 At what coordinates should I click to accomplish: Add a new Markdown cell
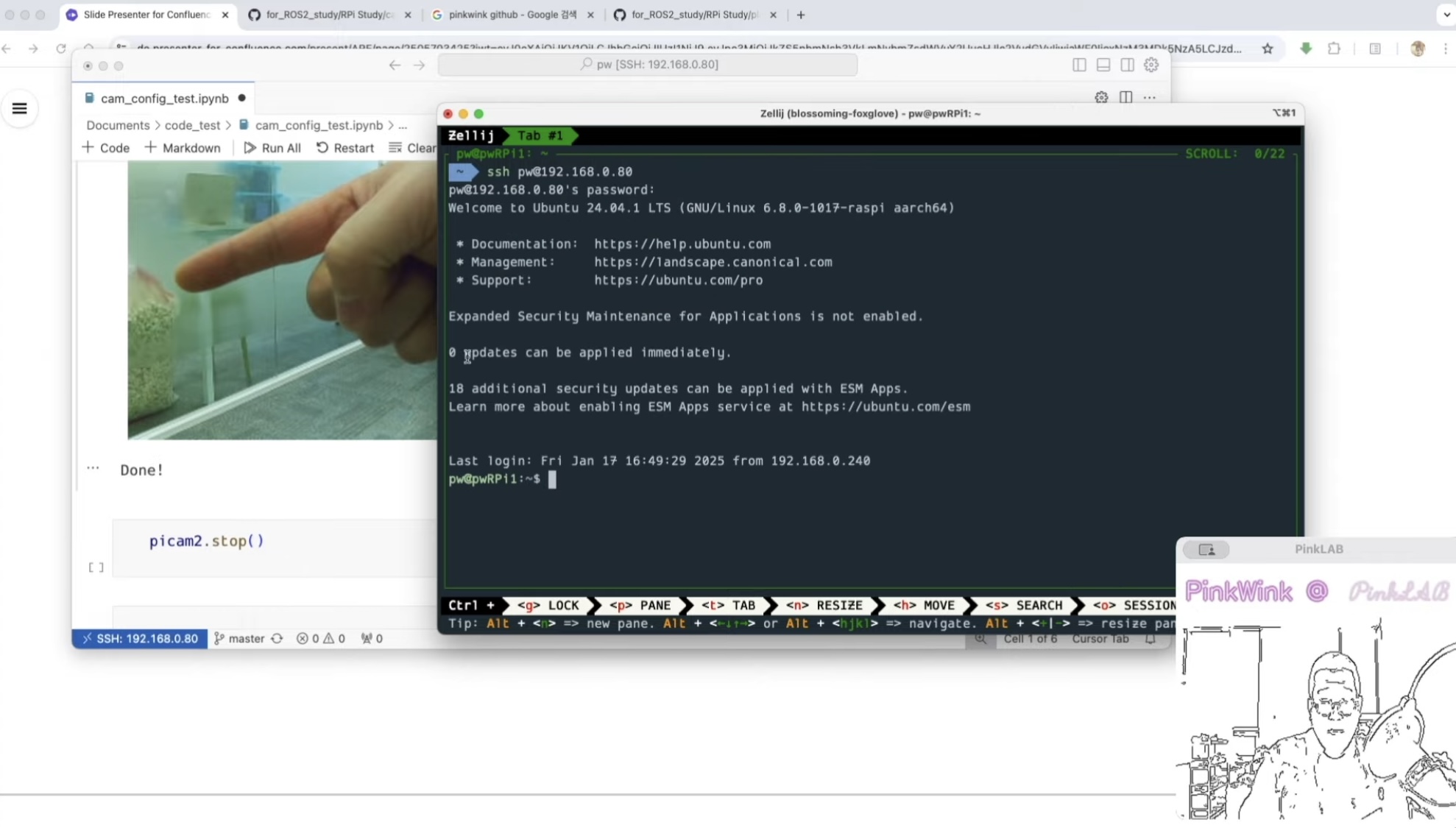(x=183, y=148)
